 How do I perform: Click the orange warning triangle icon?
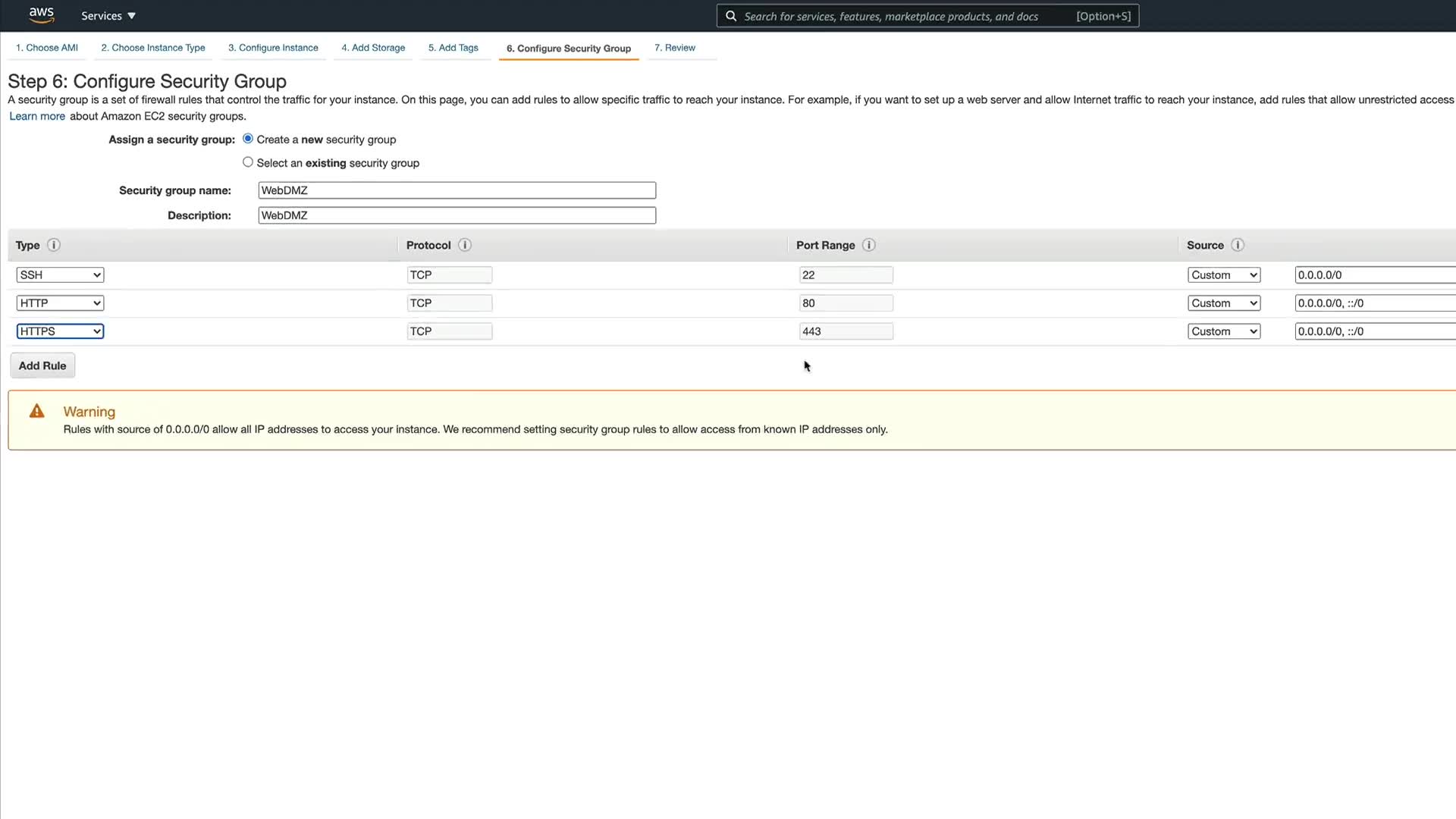[36, 411]
